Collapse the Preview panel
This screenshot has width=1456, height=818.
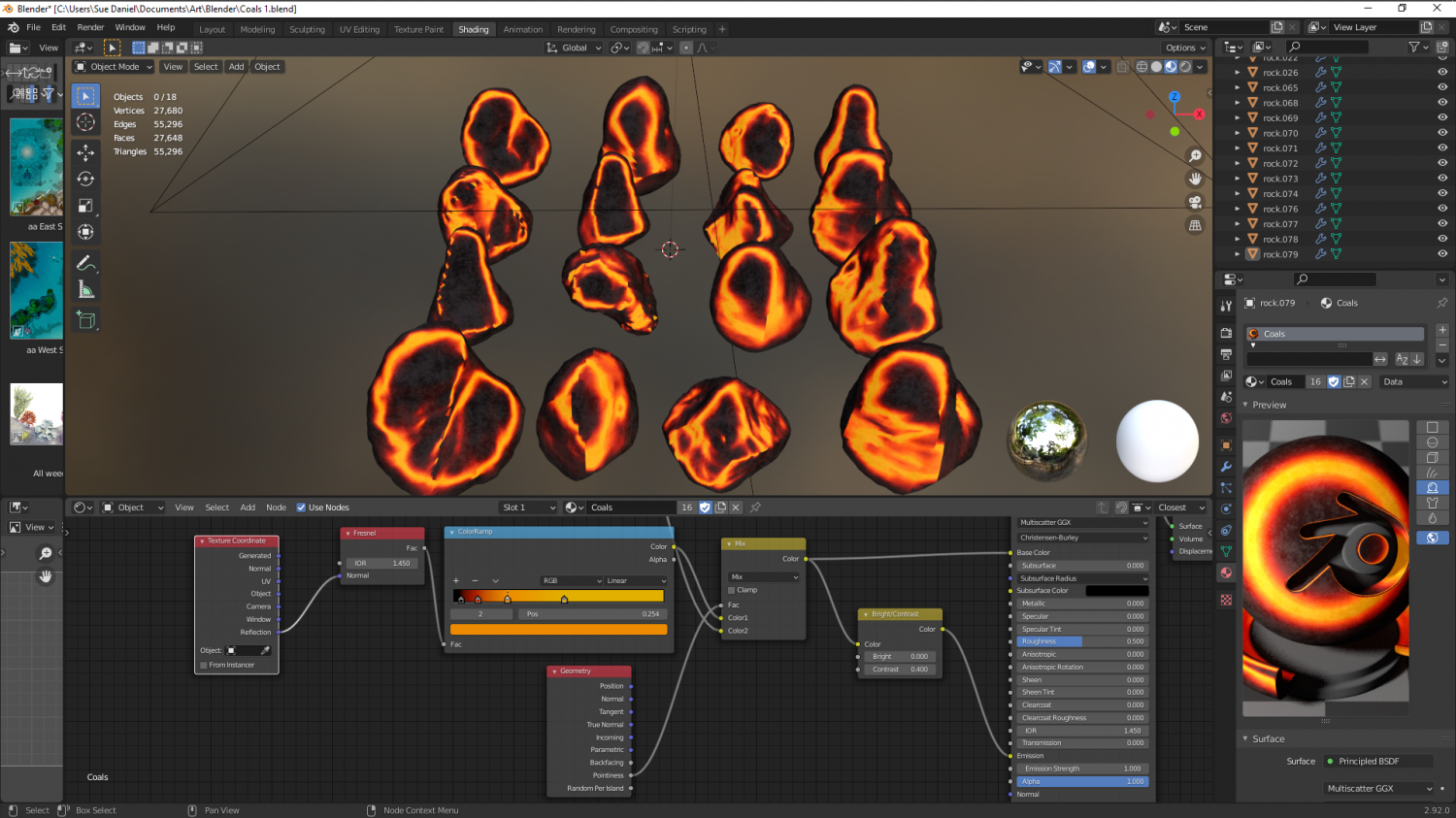(1245, 405)
